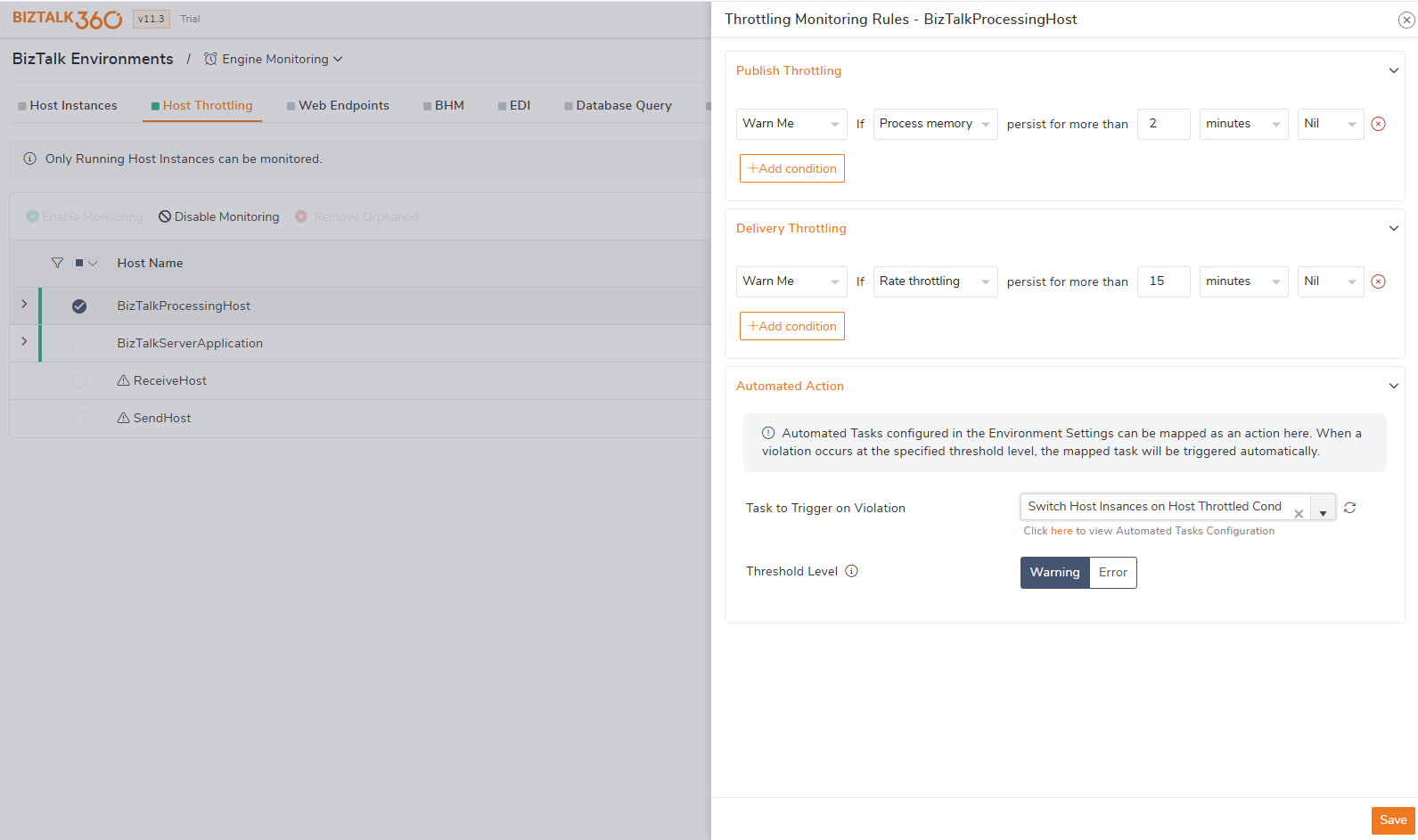Remove the Rate throttling condition
Image resolution: width=1418 pixels, height=840 pixels.
(1378, 281)
